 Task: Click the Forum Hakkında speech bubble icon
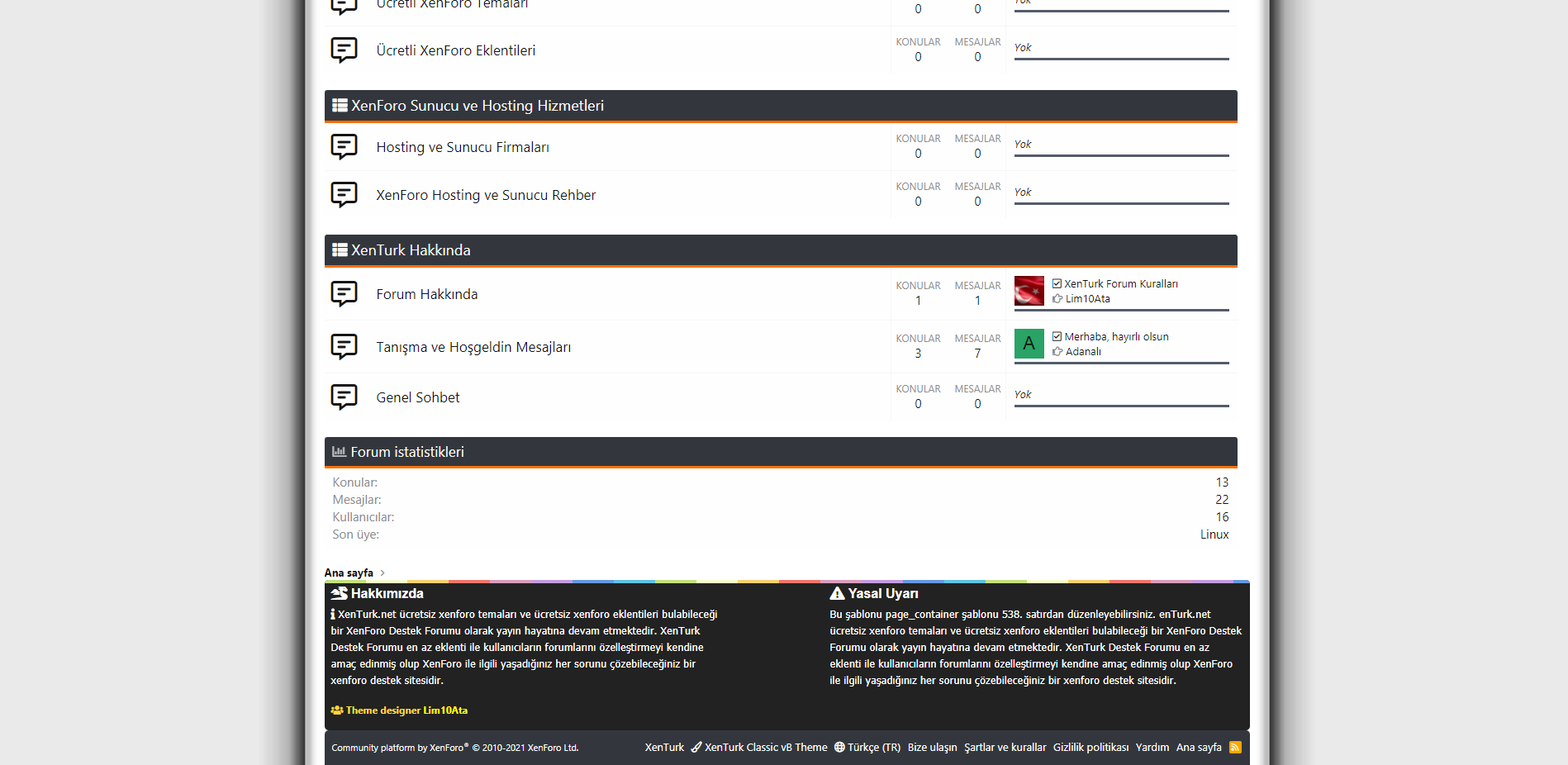point(344,294)
